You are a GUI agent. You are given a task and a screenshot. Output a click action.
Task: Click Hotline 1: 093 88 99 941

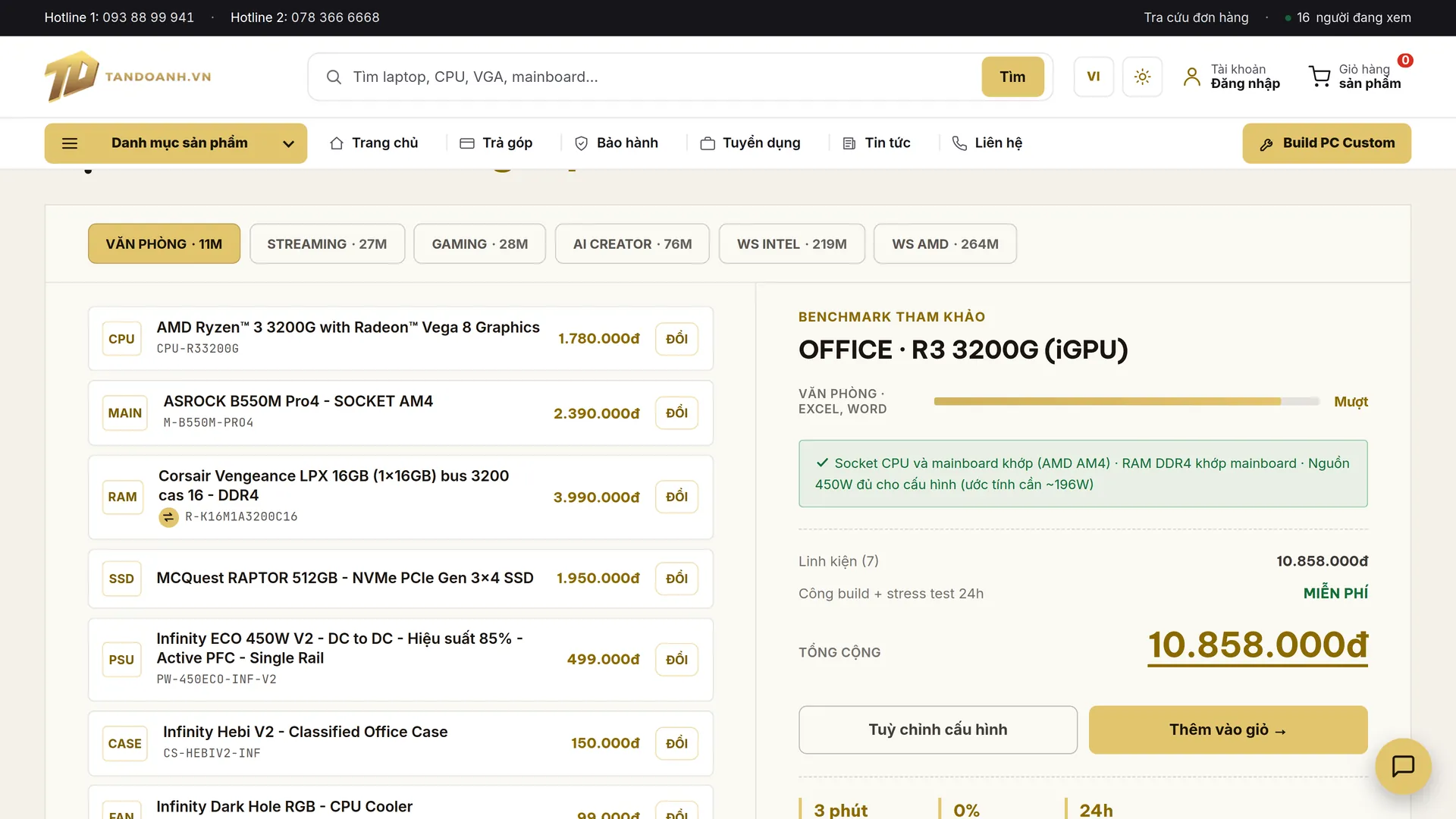pos(119,17)
